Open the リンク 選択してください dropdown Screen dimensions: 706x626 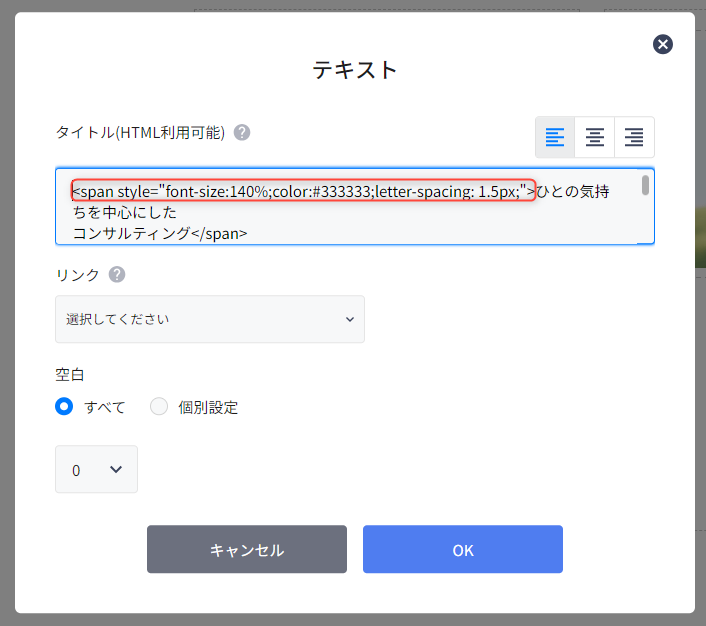(x=210, y=319)
